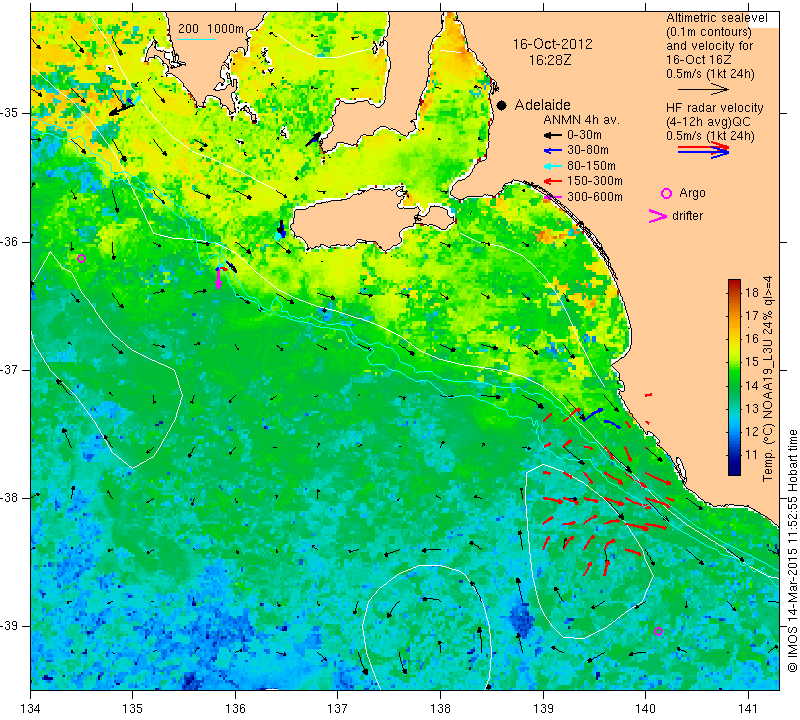This screenshot has height=720, width=800.
Task: Click the drifter legend text
Action: (687, 216)
